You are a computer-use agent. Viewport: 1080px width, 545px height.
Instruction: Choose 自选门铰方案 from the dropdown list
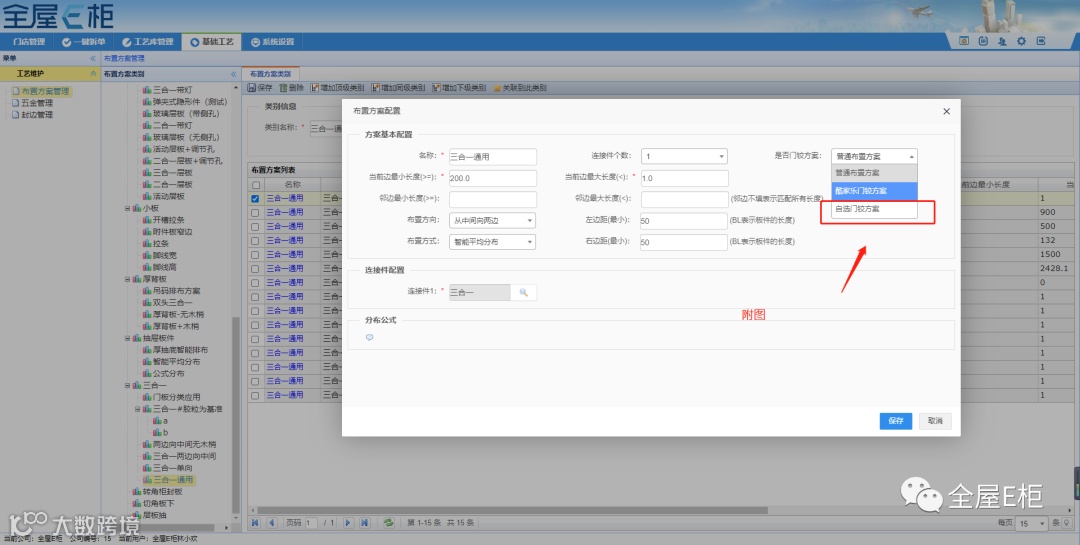click(x=874, y=209)
